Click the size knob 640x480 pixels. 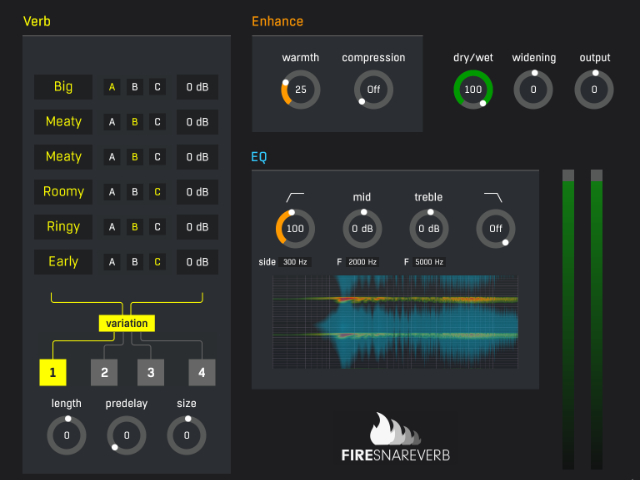(187, 436)
